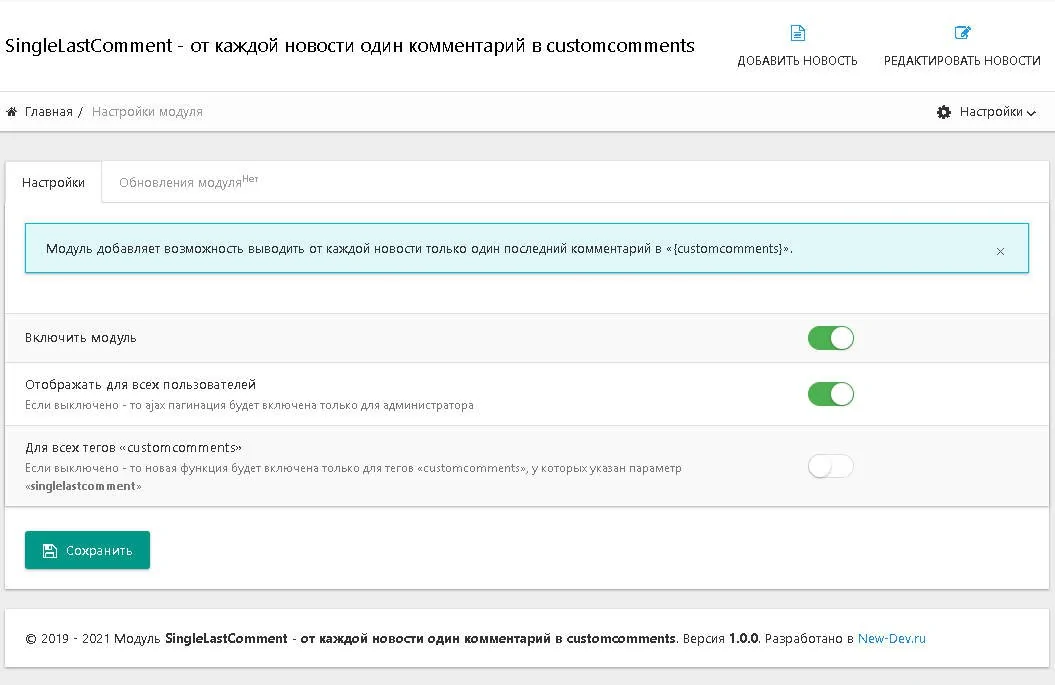Toggle the "Включить модуль" switch
The height and width of the screenshot is (685, 1055).
[x=830, y=338]
